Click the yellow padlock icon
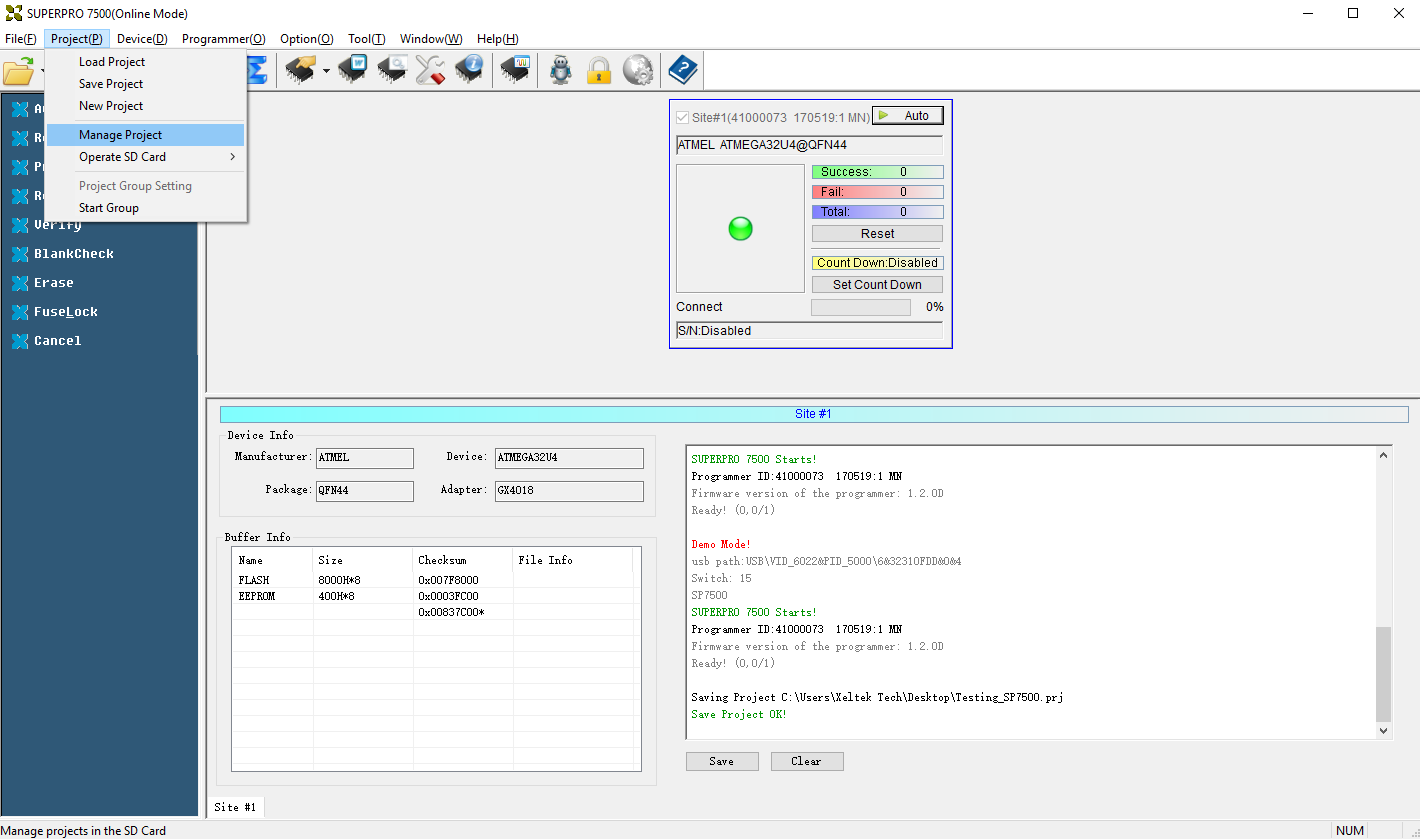Viewport: 1420px width, 839px height. coord(598,70)
